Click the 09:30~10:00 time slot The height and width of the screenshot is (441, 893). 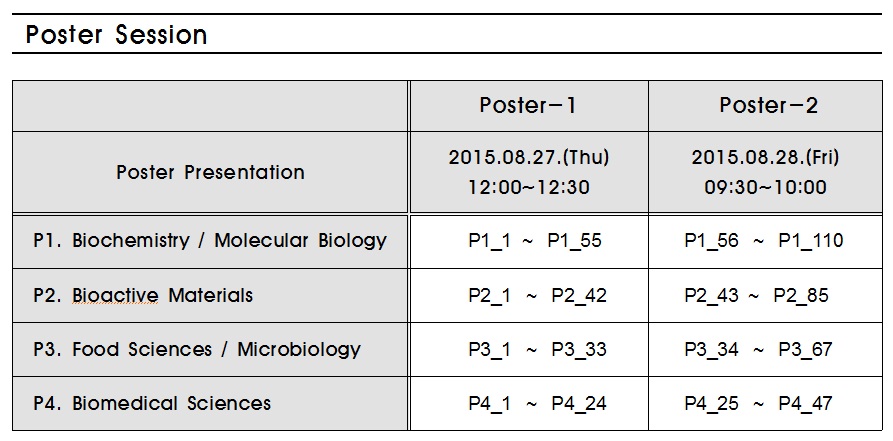[765, 187]
